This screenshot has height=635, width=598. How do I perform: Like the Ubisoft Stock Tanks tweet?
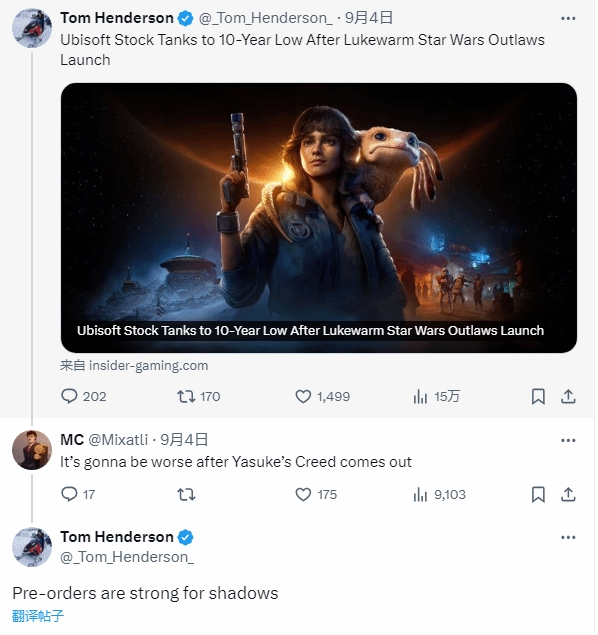(x=322, y=396)
